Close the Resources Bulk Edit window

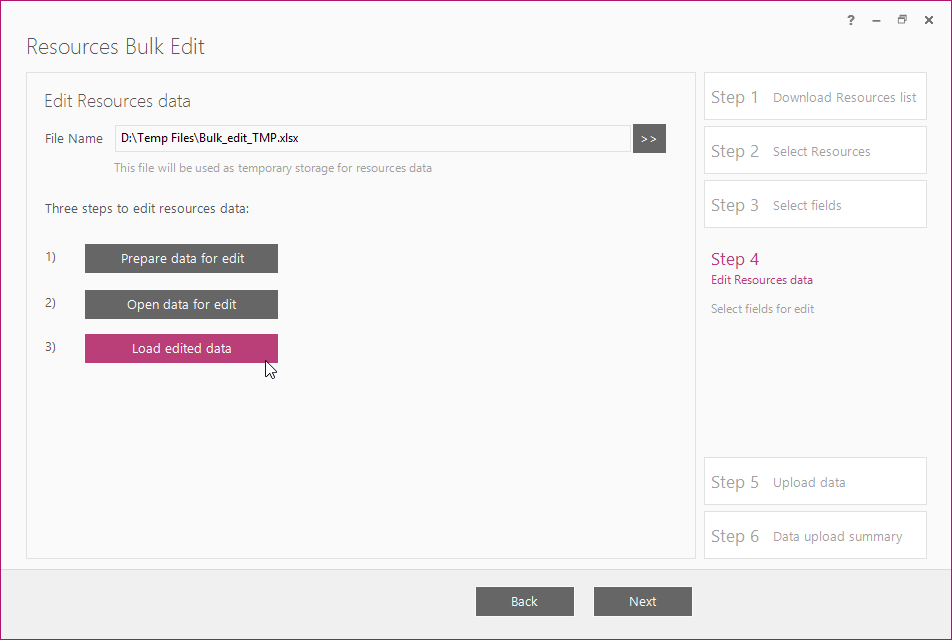point(929,20)
